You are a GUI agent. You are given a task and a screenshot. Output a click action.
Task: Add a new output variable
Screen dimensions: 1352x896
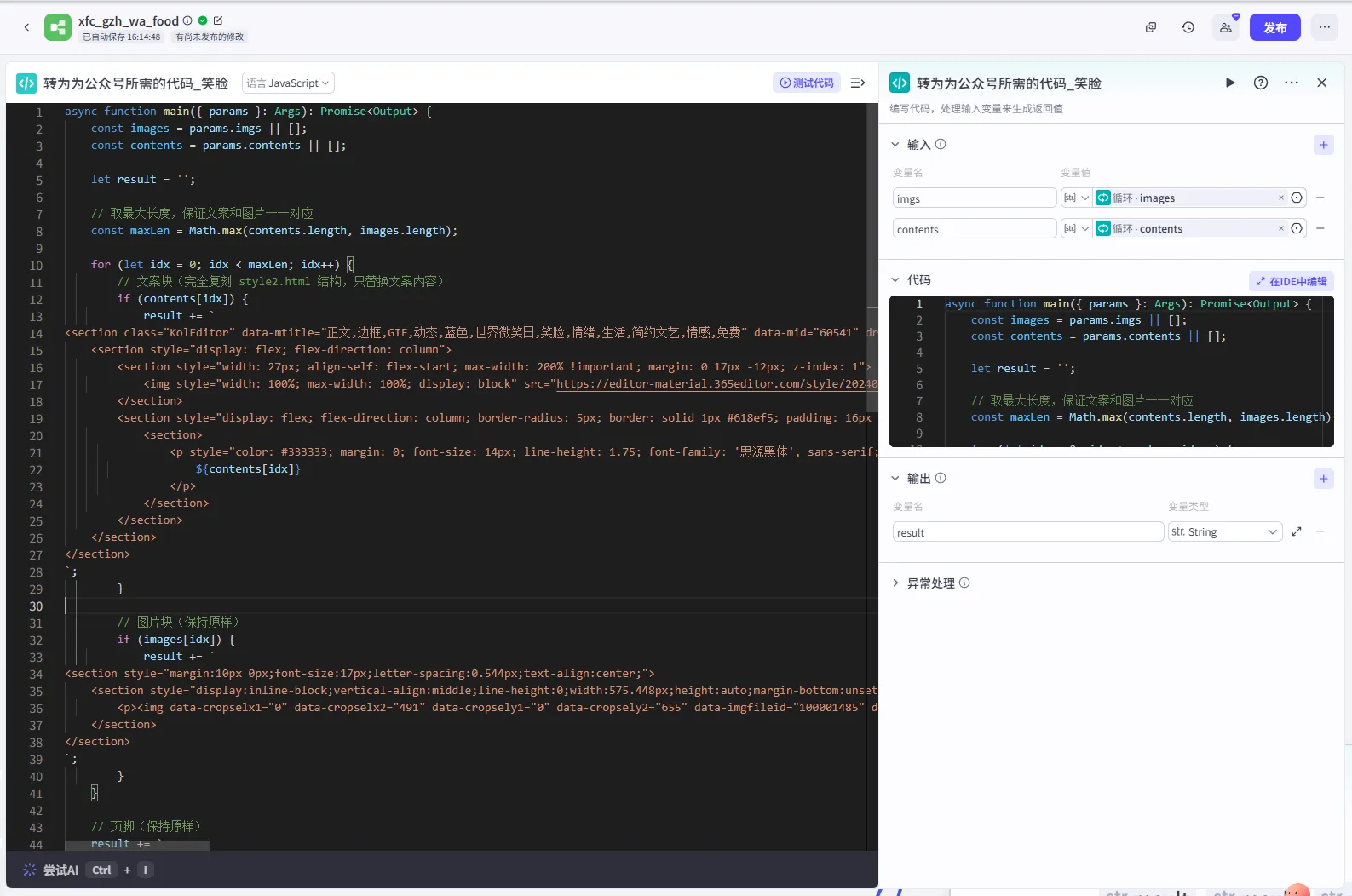tap(1323, 479)
